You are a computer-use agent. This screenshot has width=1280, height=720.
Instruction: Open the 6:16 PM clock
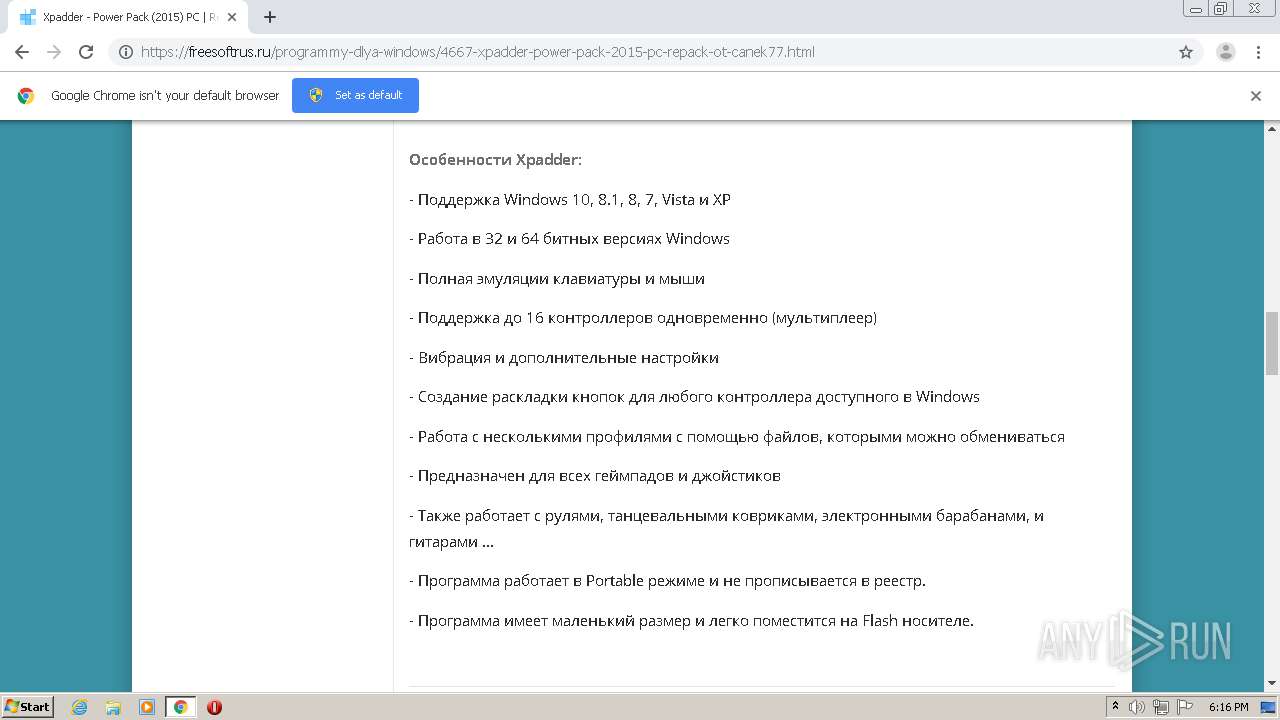click(x=1228, y=707)
